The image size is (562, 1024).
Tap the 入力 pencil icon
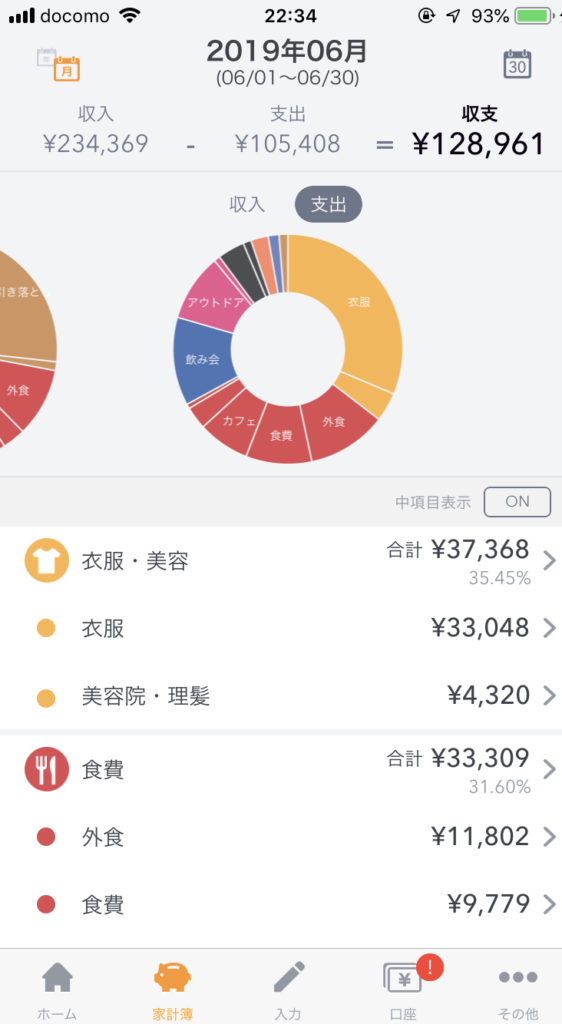pyautogui.click(x=288, y=978)
